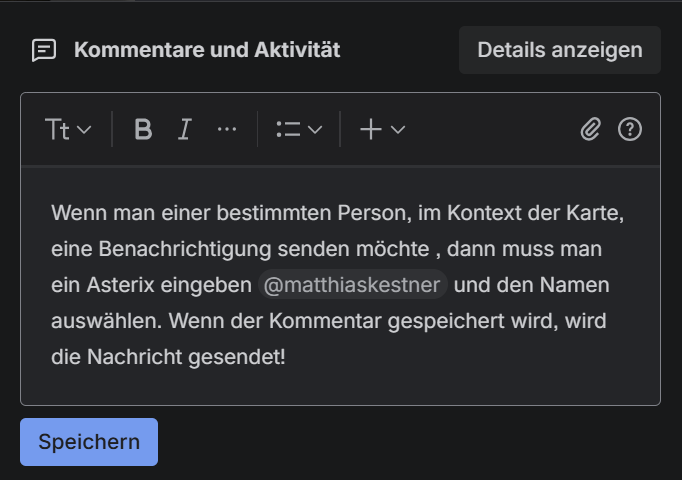The height and width of the screenshot is (480, 682).
Task: Open the editor help question mark icon
Action: [x=630, y=129]
